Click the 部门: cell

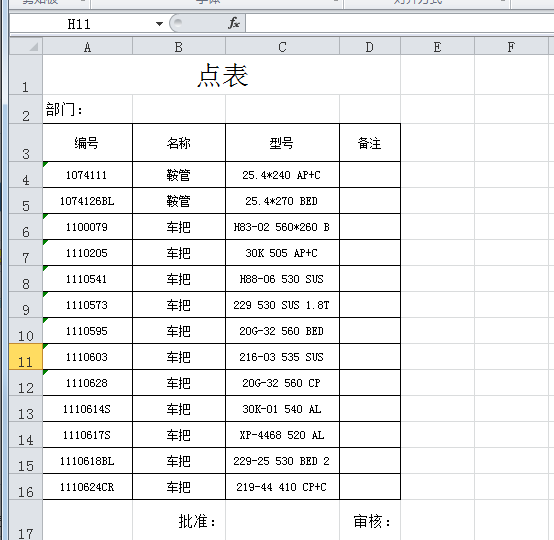[88, 109]
